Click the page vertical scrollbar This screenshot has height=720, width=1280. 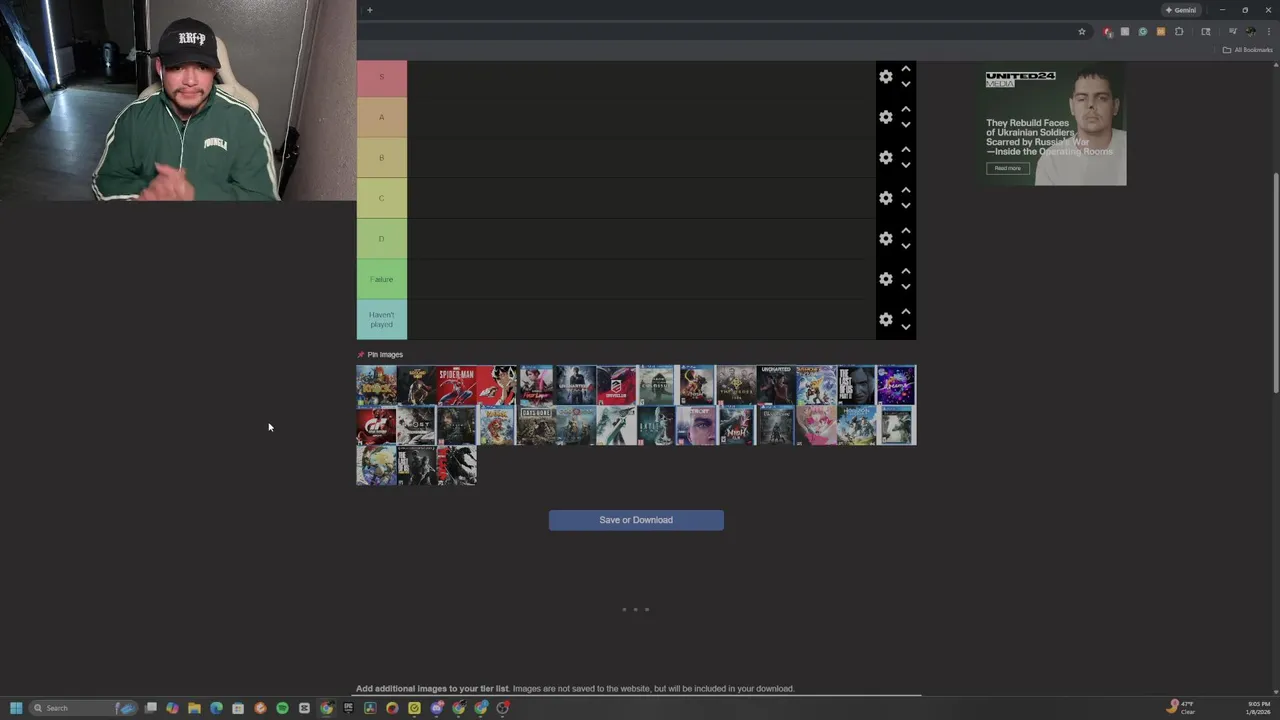coord(1275,283)
